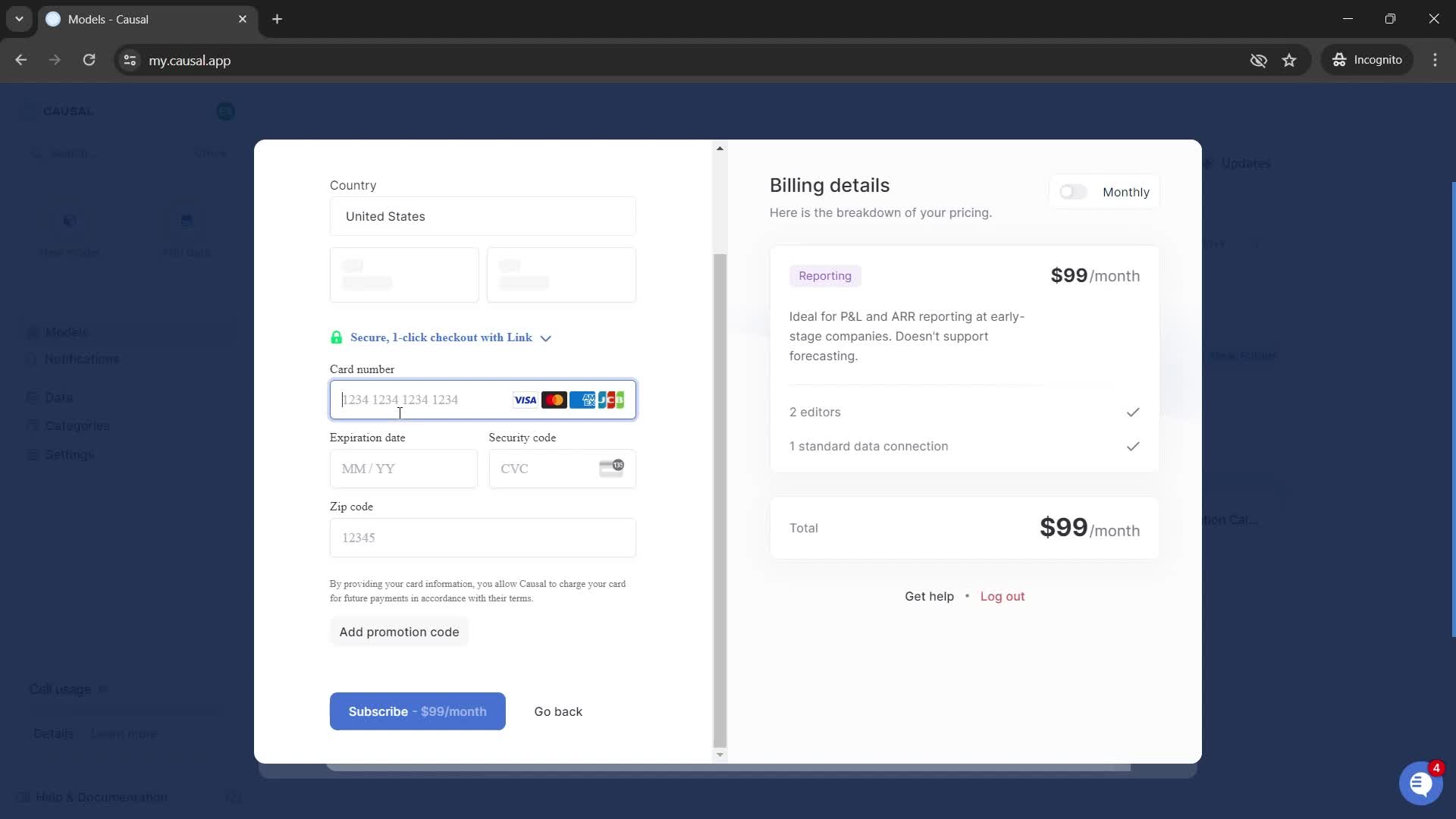Click the Log out link
Viewport: 1456px width, 819px height.
(1002, 596)
